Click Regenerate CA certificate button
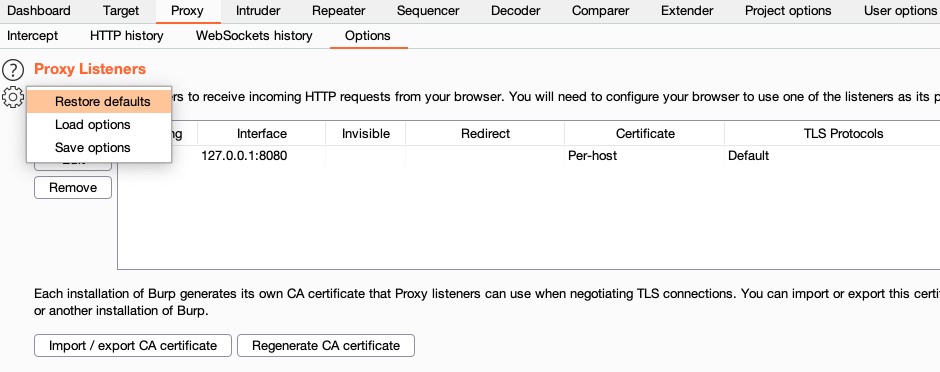Image resolution: width=940 pixels, height=372 pixels. [326, 346]
